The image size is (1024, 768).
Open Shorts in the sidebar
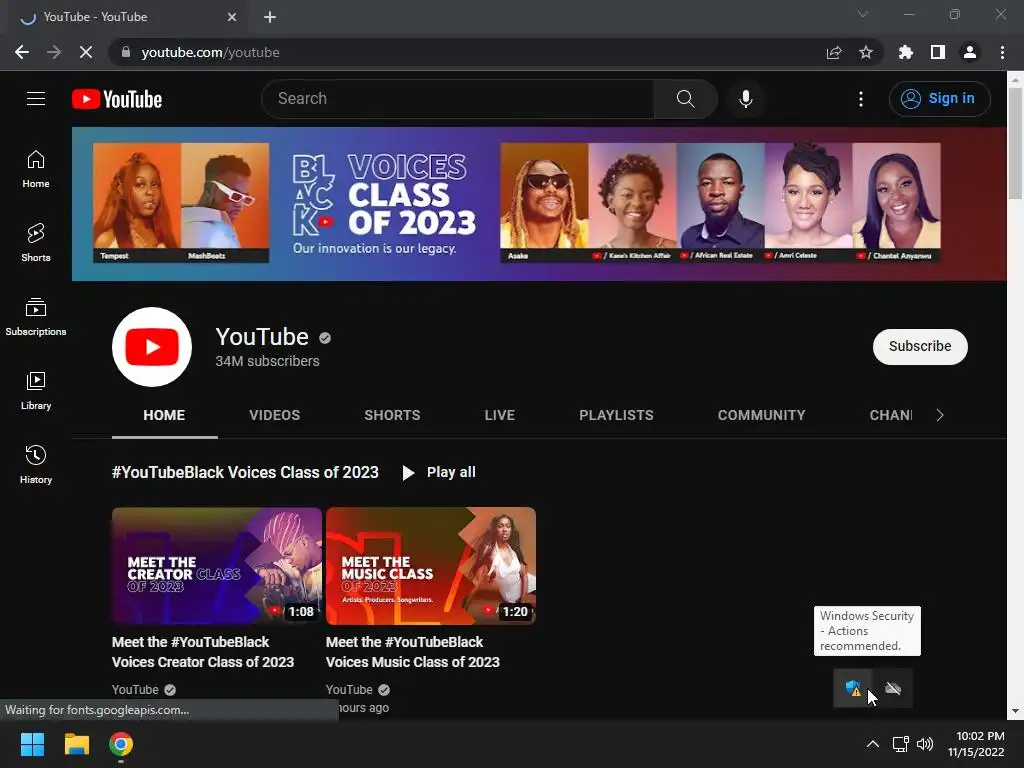click(36, 243)
